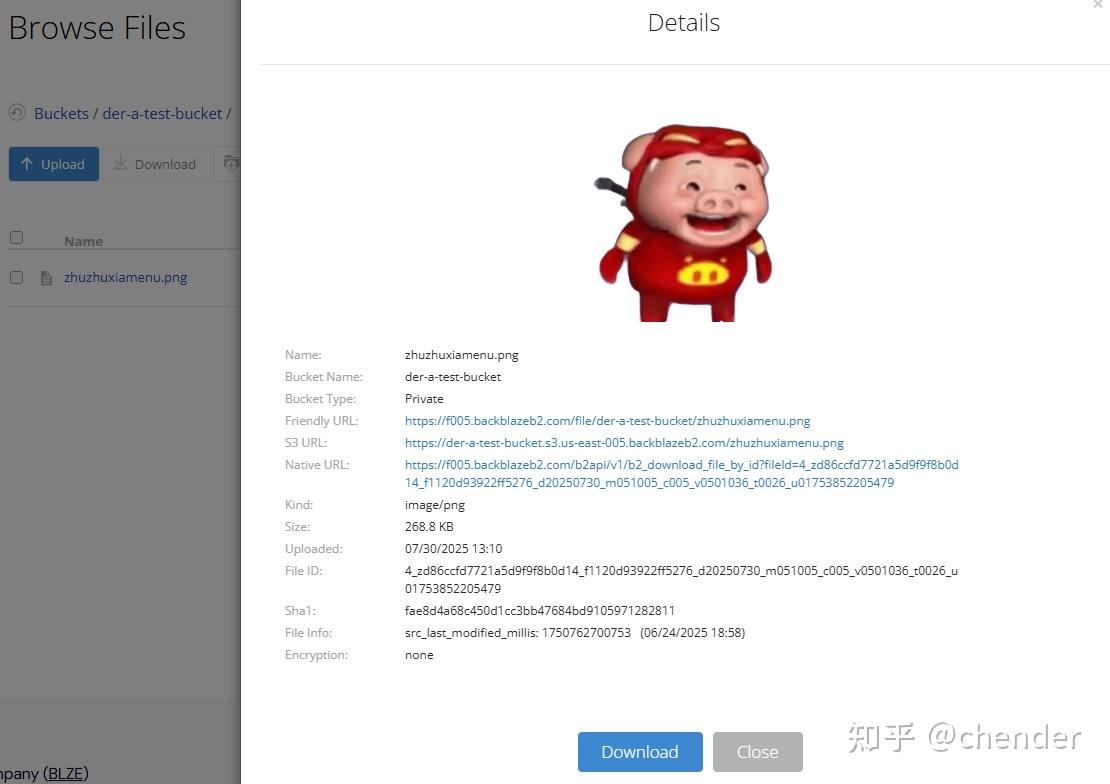This screenshot has width=1110, height=784.
Task: Toggle the select-all checkbox next to Name
Action: coord(16,237)
